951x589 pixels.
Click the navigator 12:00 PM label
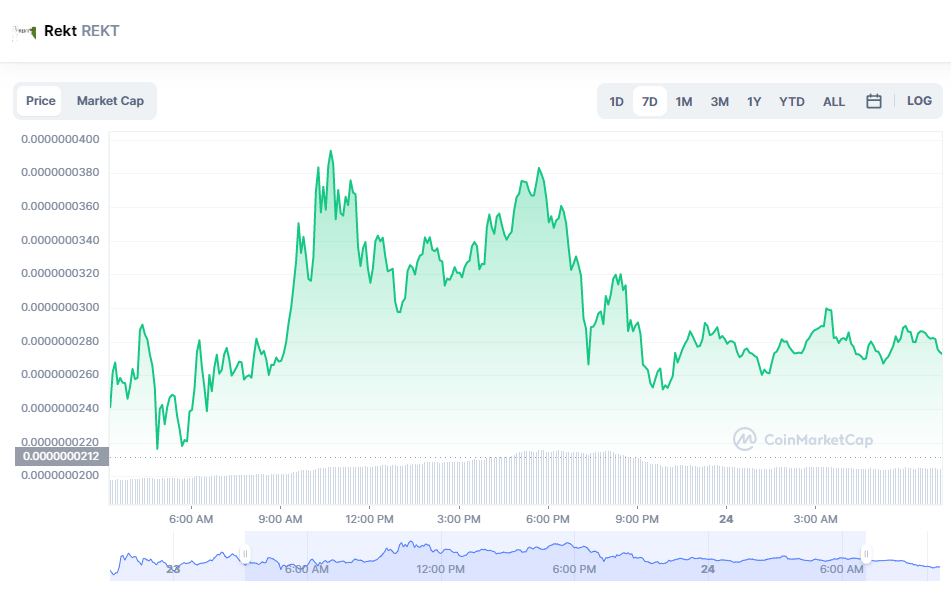(440, 570)
